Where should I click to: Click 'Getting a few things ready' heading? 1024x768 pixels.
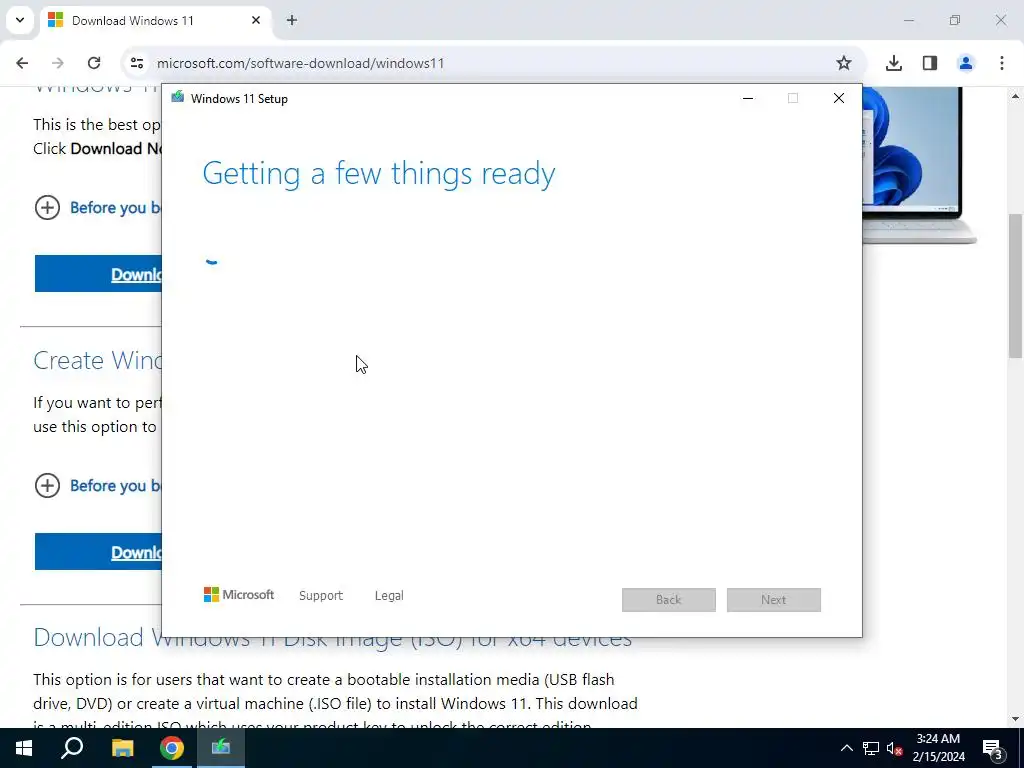[x=379, y=174]
